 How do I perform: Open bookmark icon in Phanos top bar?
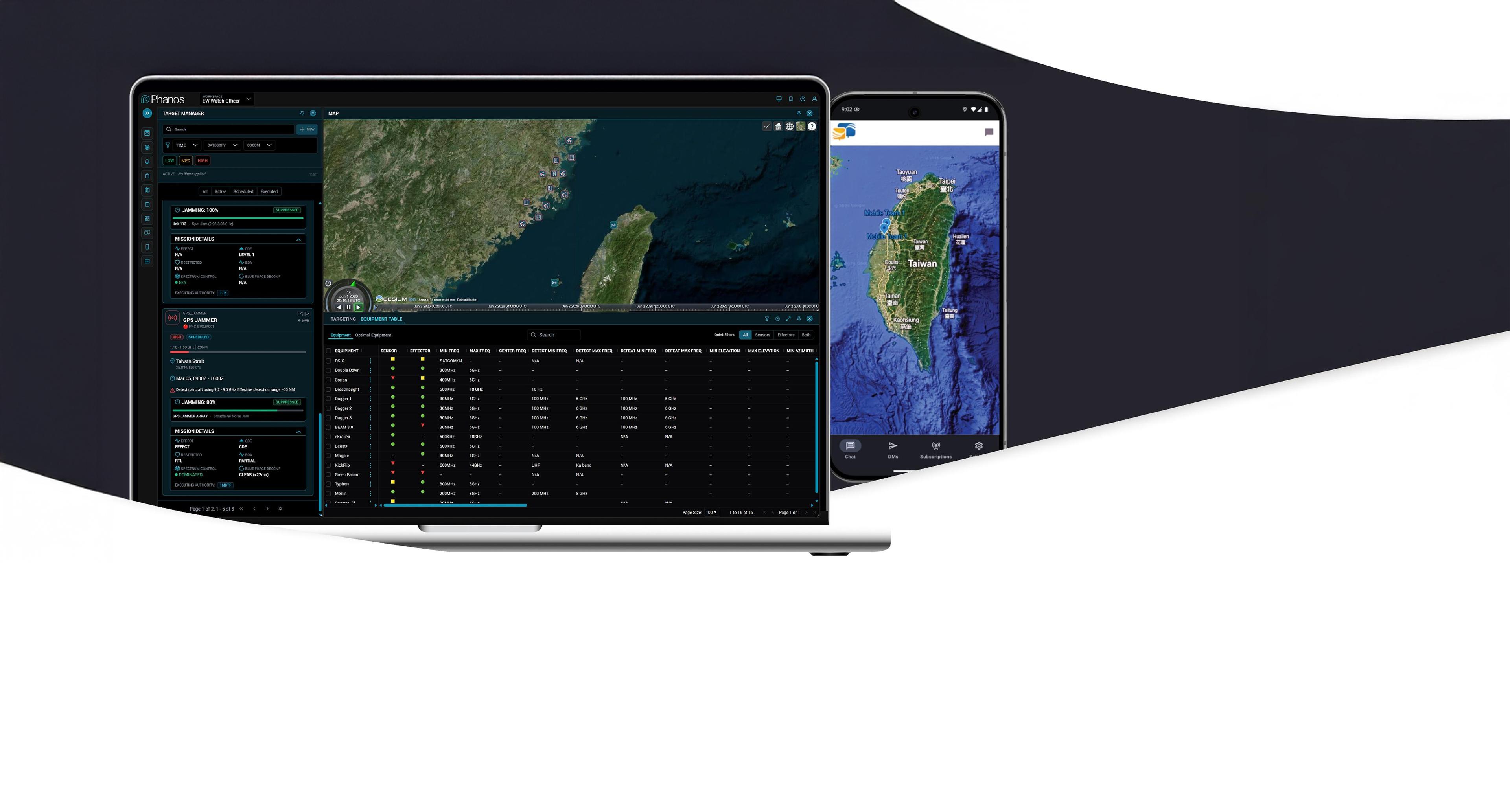791,99
